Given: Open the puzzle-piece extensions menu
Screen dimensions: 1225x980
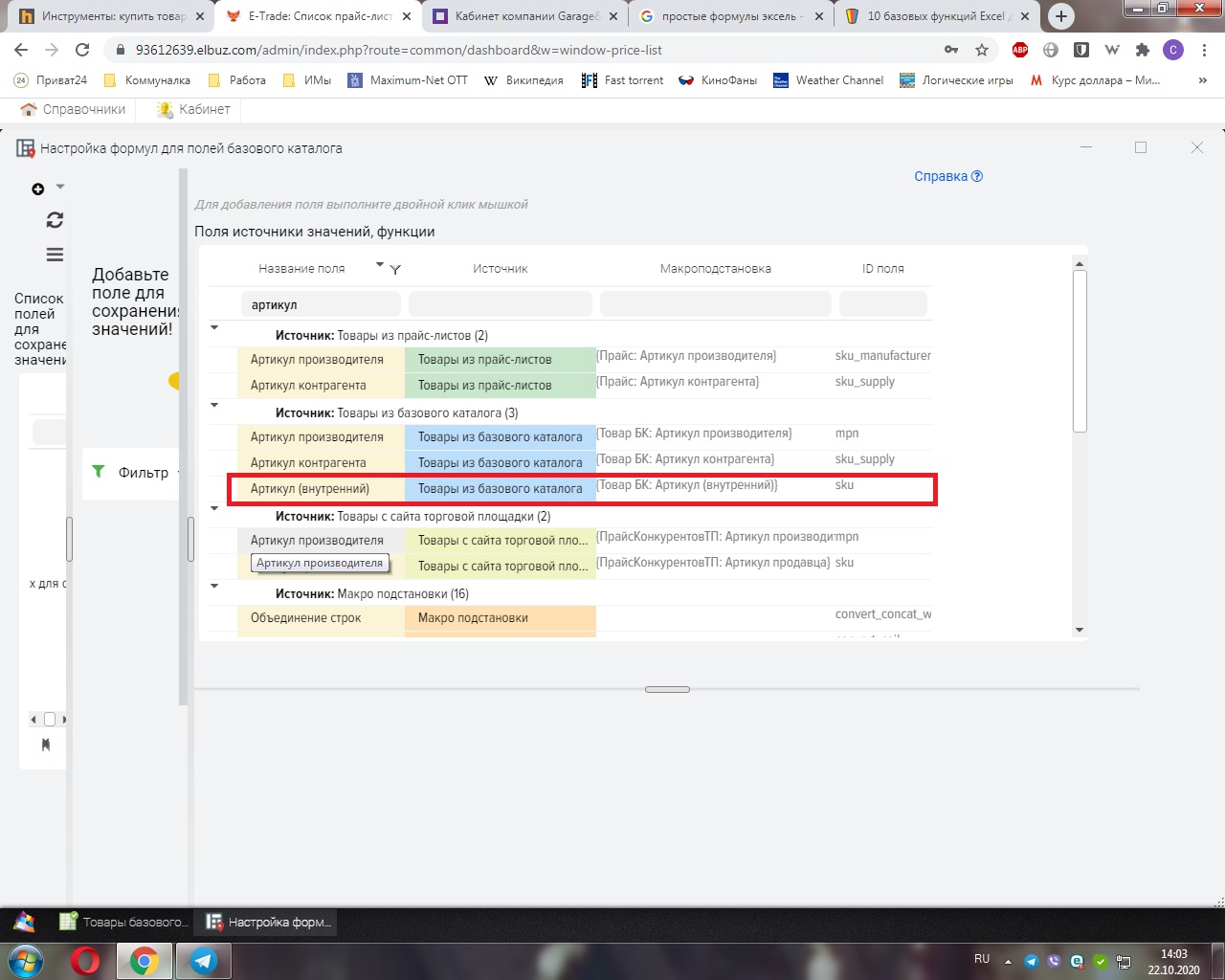Looking at the screenshot, I should point(1143,50).
